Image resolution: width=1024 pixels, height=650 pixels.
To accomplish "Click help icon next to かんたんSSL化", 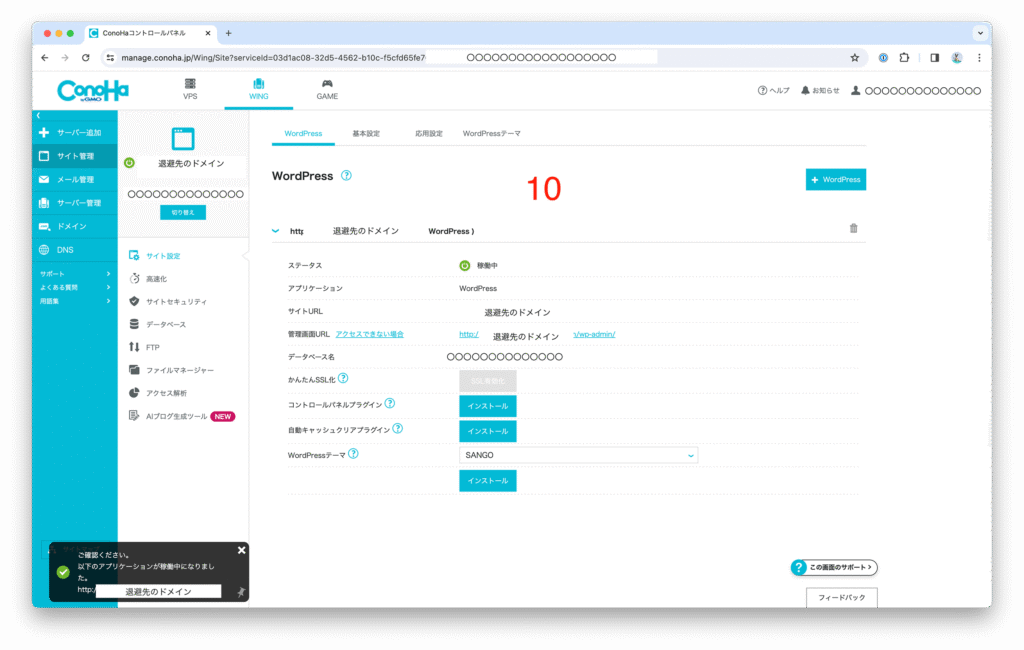I will [x=343, y=378].
